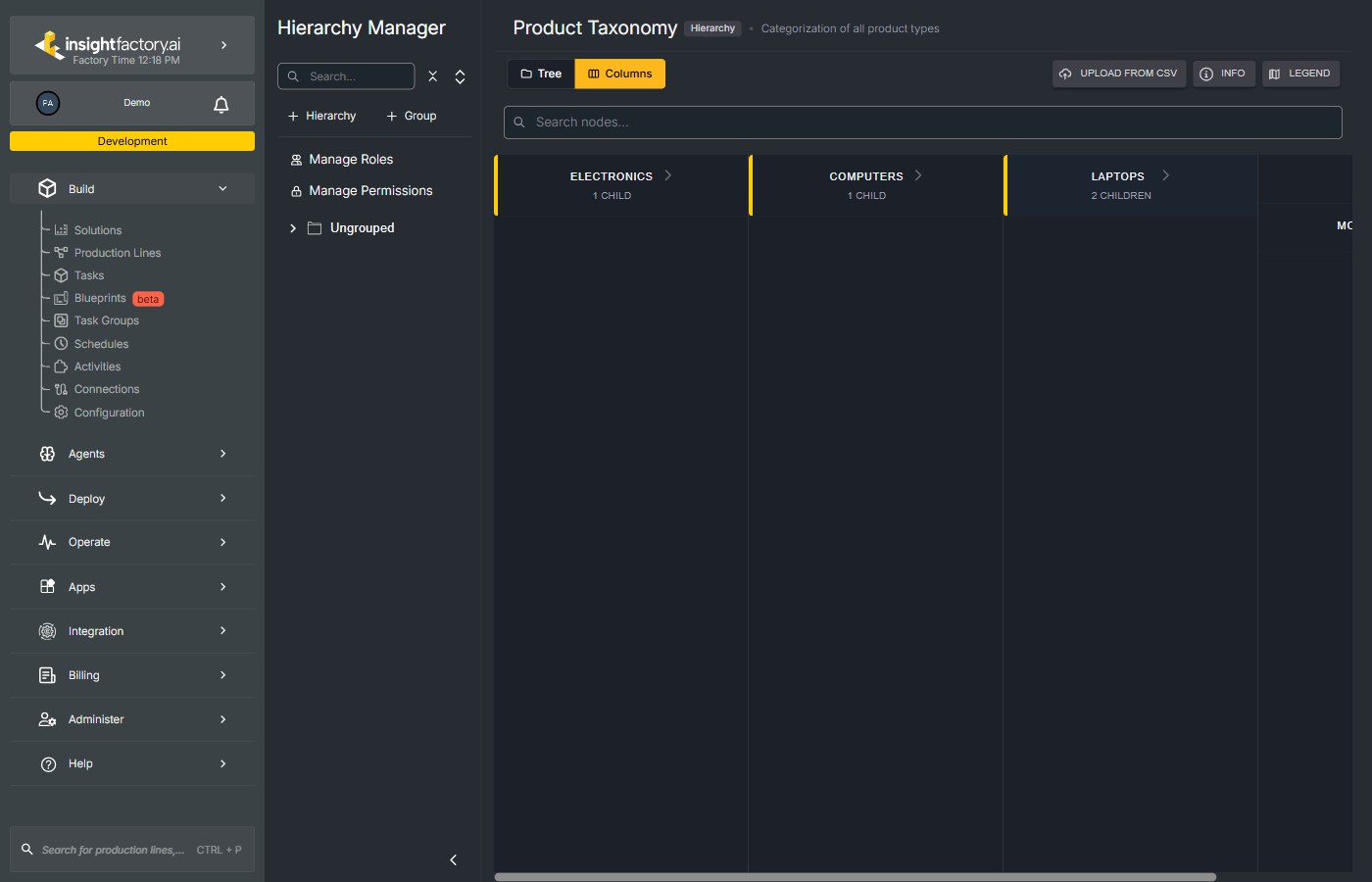Collapse the Hierarchy Manager panel
The height and width of the screenshot is (882, 1372).
coord(453,859)
